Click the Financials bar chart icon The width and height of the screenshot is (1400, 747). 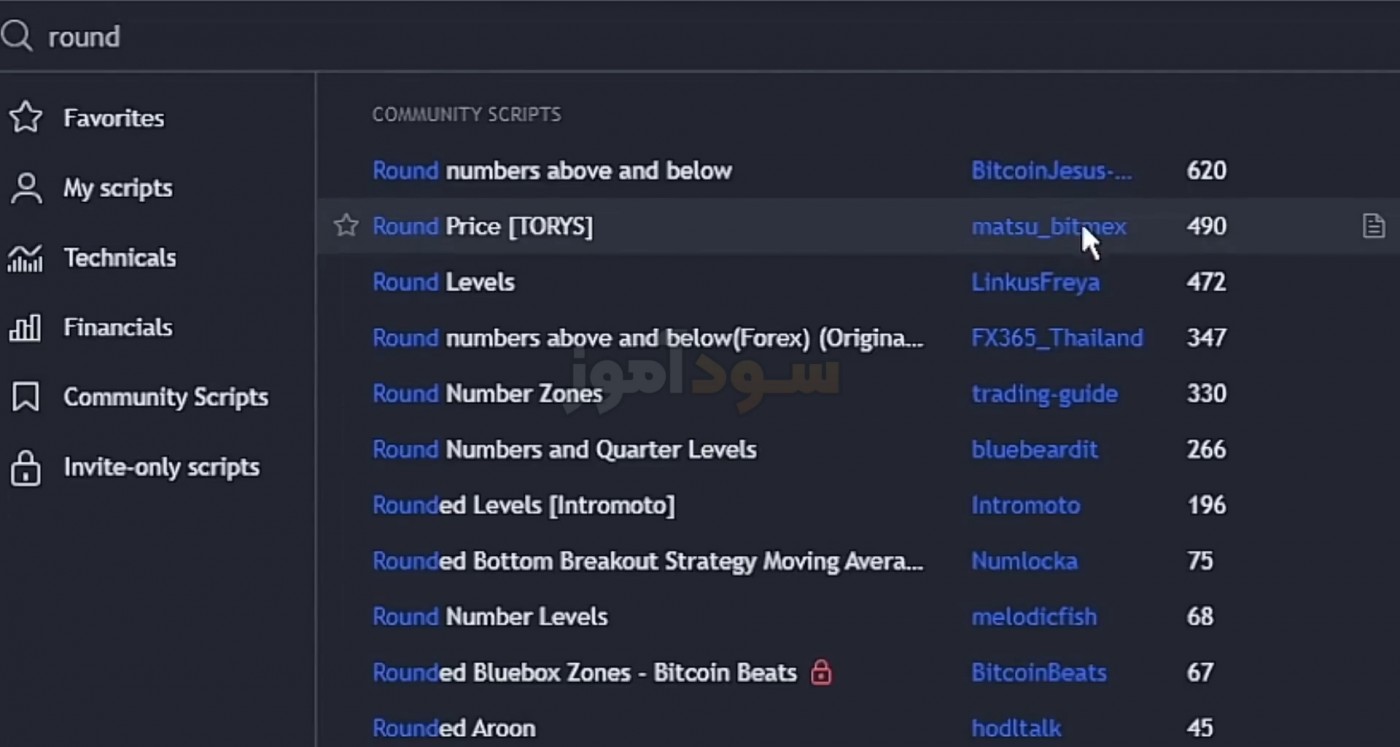pyautogui.click(x=25, y=328)
